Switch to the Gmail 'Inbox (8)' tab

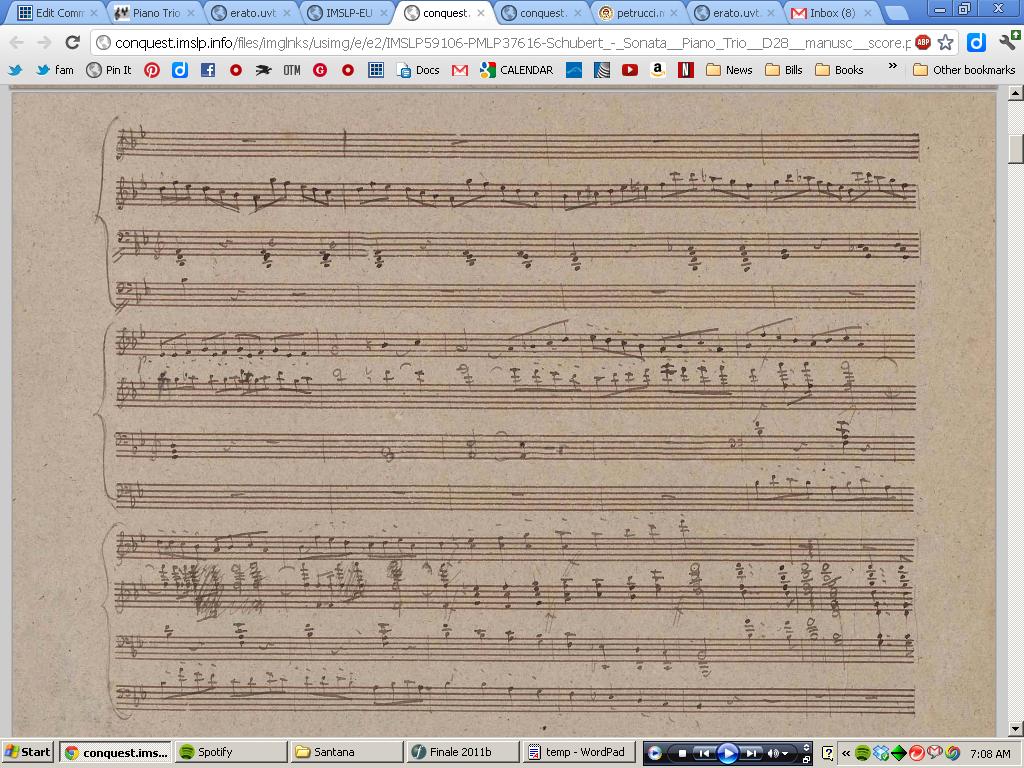coord(832,12)
